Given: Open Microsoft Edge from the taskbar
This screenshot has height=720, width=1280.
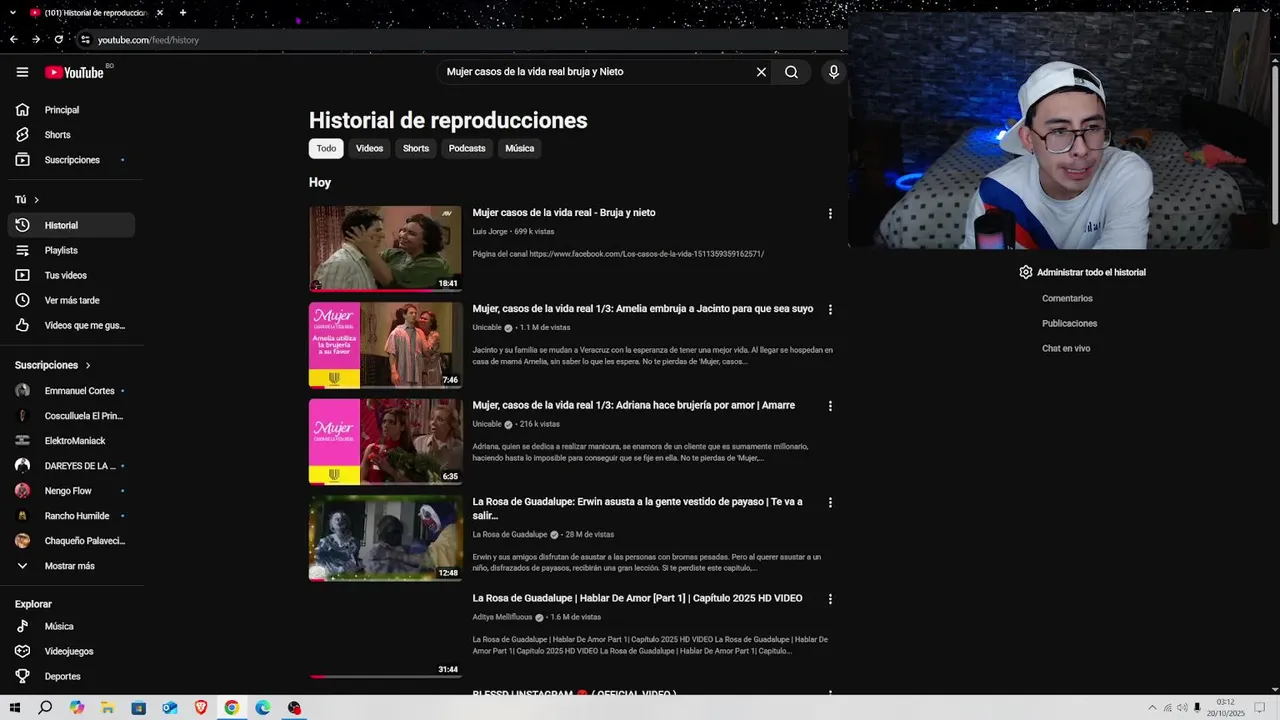Looking at the screenshot, I should coord(263,708).
